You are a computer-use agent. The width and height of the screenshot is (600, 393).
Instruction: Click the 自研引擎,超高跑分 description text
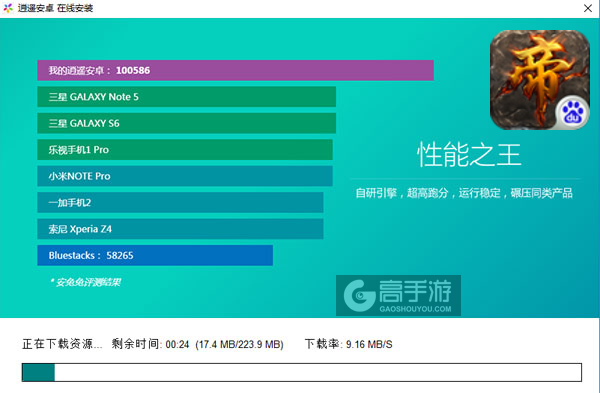[464, 193]
